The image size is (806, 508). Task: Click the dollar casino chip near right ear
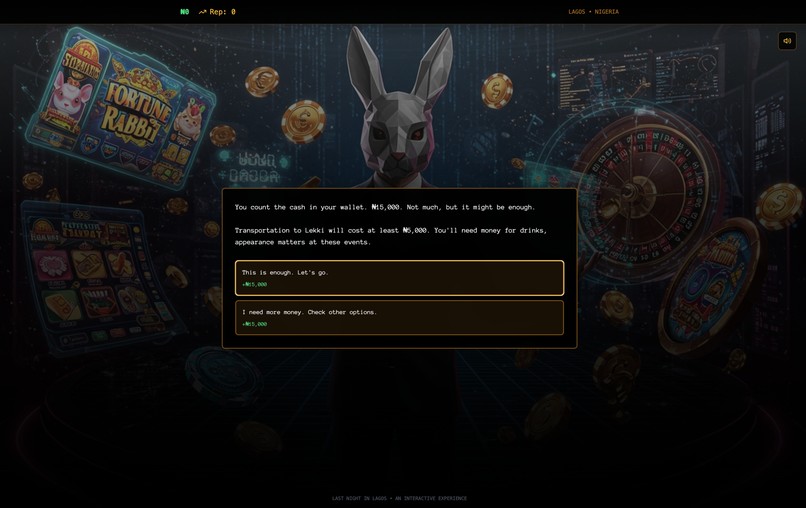click(x=497, y=91)
